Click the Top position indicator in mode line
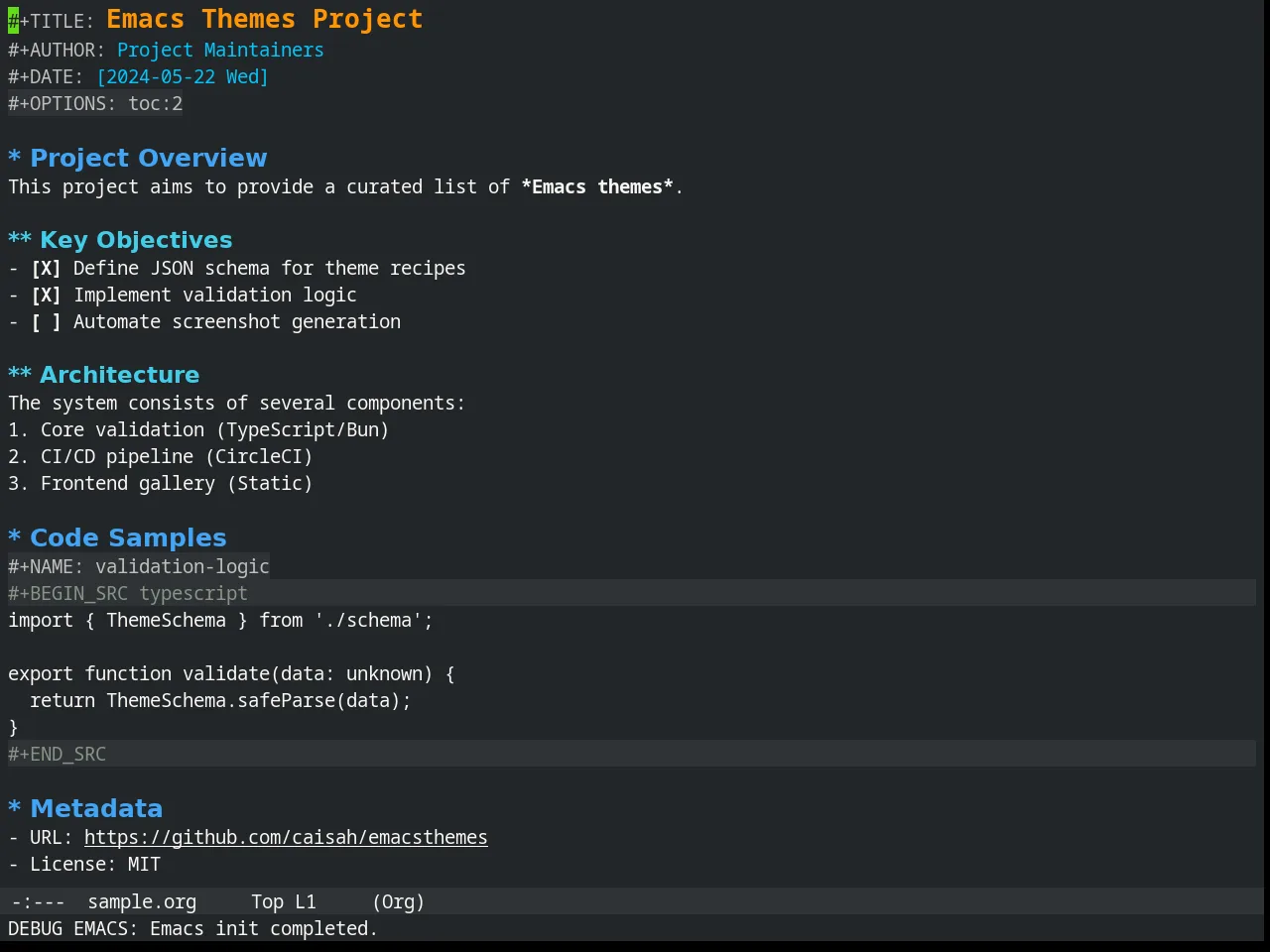 tap(267, 902)
